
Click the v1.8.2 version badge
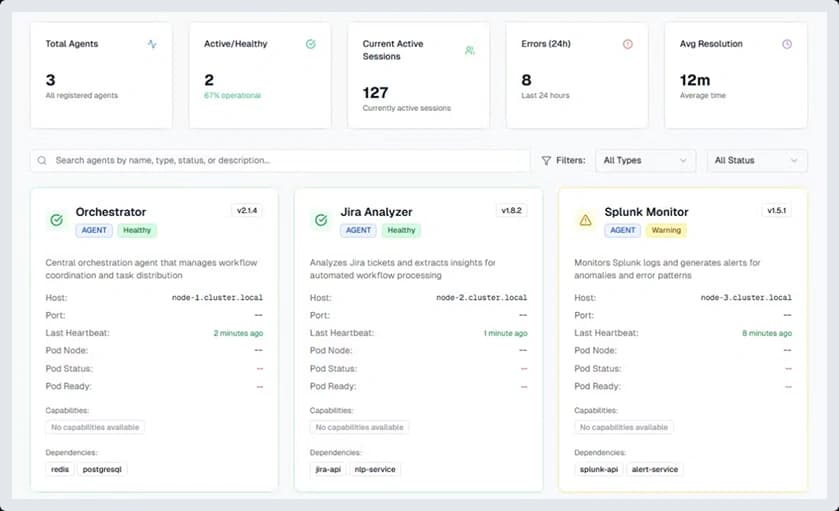click(x=512, y=210)
